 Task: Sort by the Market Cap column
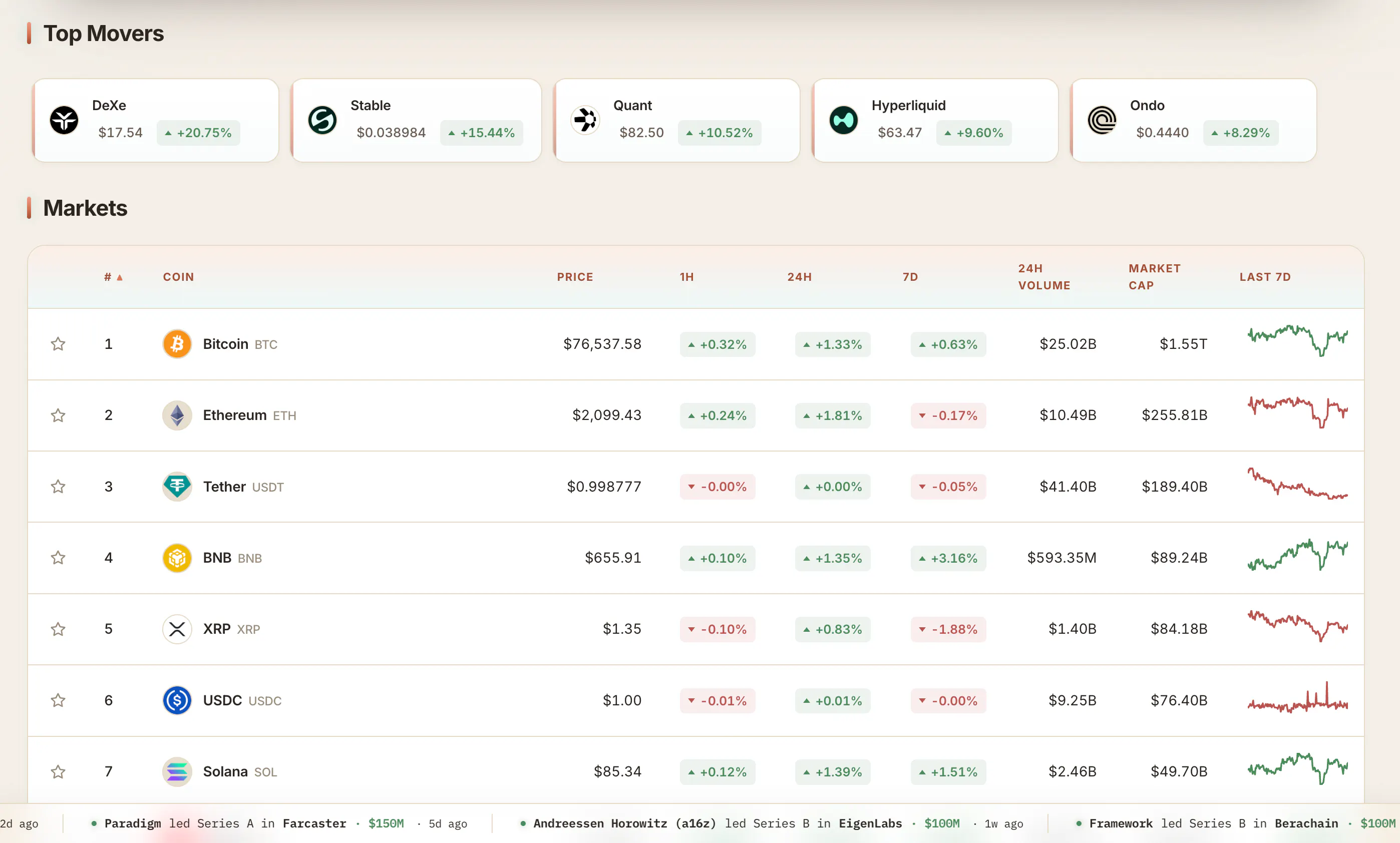pyautogui.click(x=1154, y=277)
